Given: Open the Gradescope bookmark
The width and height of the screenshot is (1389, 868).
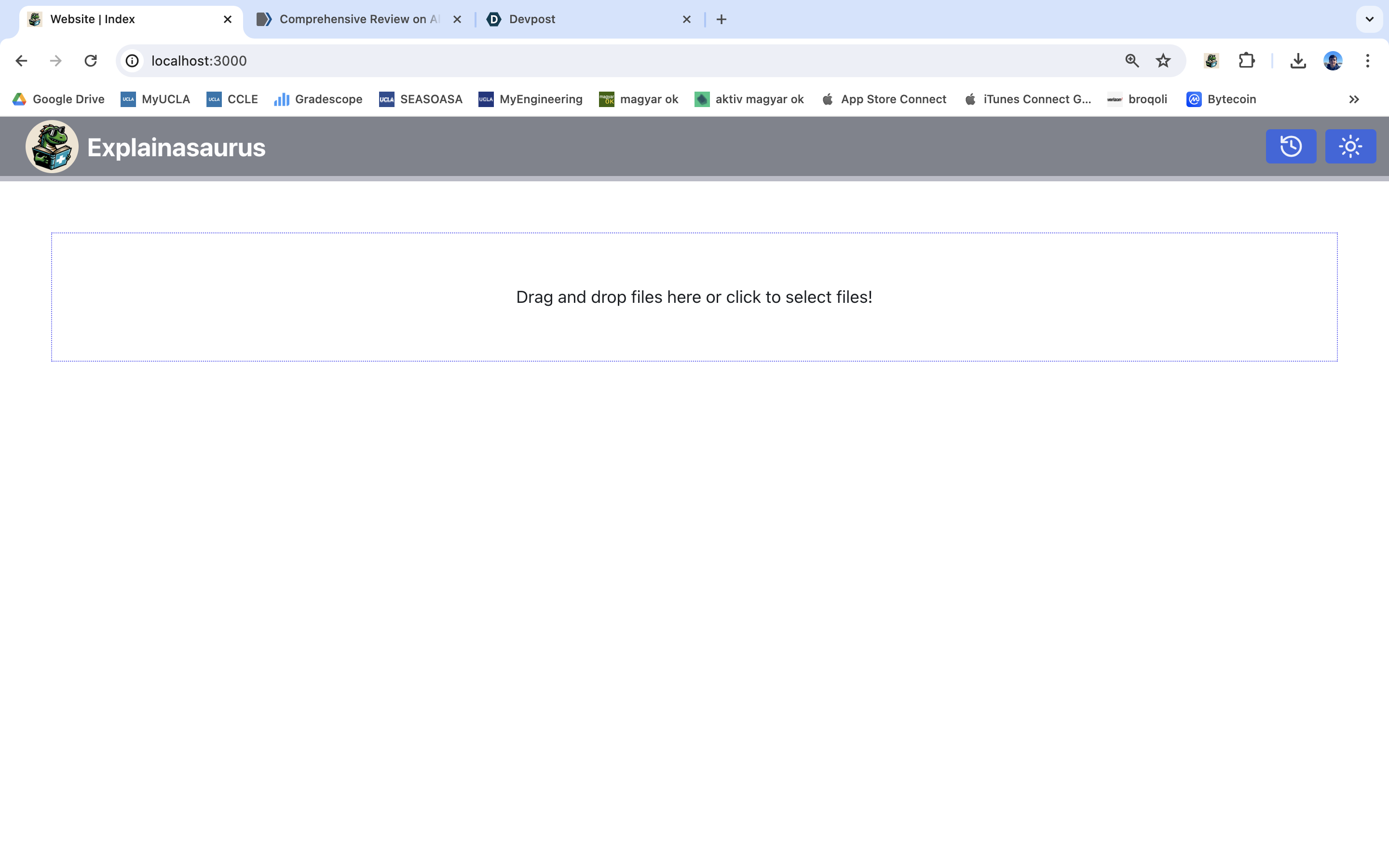Looking at the screenshot, I should pyautogui.click(x=318, y=99).
